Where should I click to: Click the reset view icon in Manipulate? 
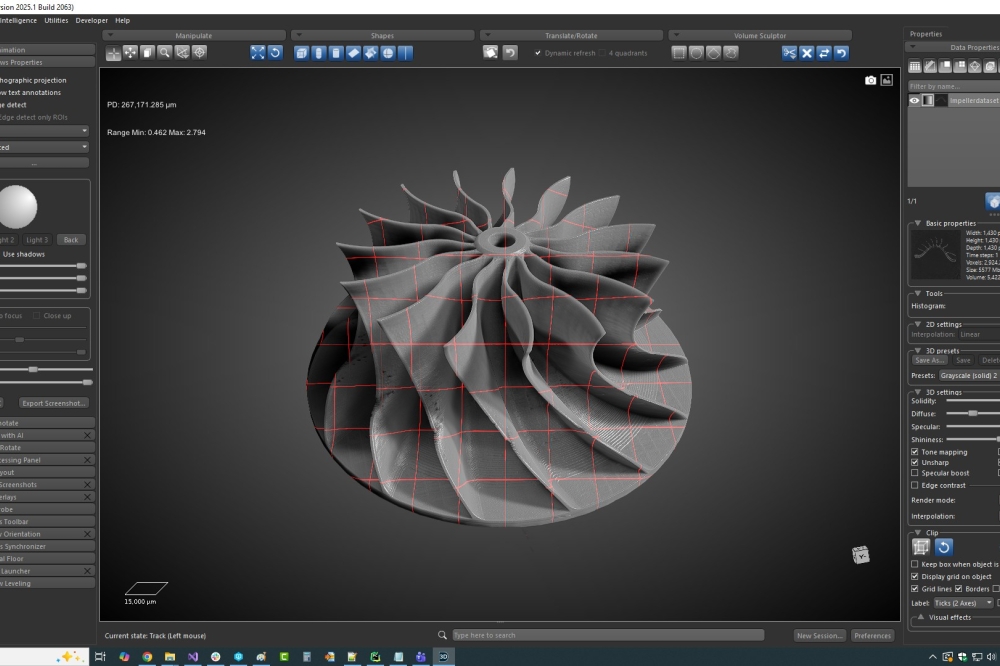(x=275, y=53)
